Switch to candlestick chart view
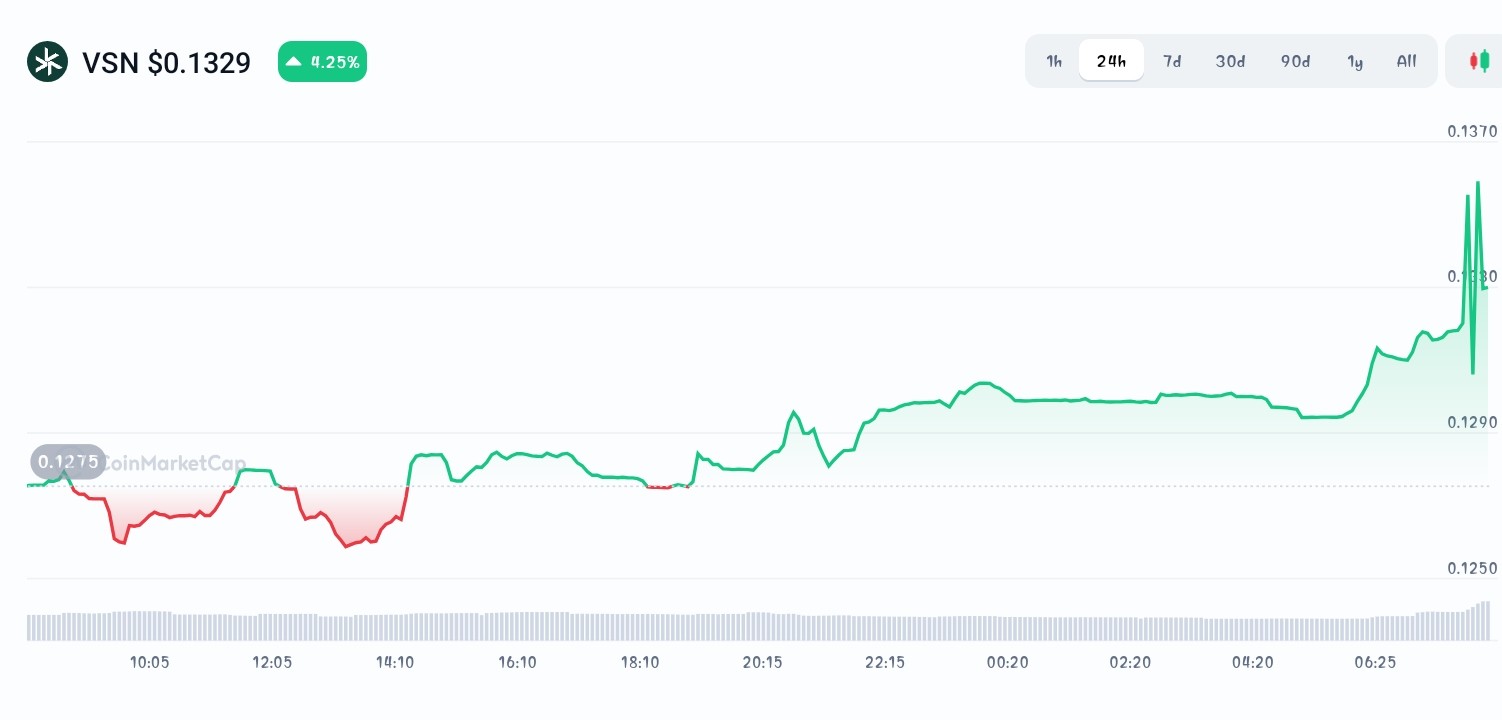 [x=1478, y=61]
